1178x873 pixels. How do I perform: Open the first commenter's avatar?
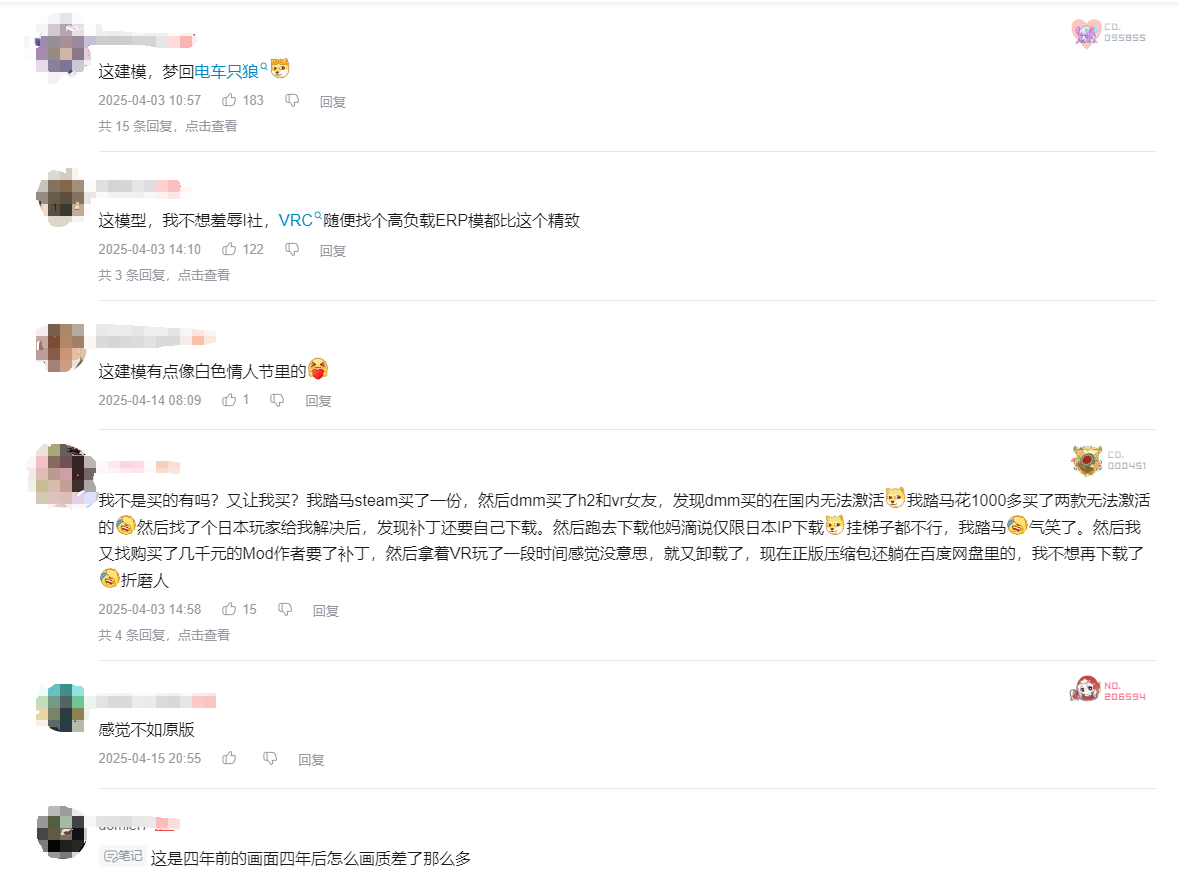point(61,48)
